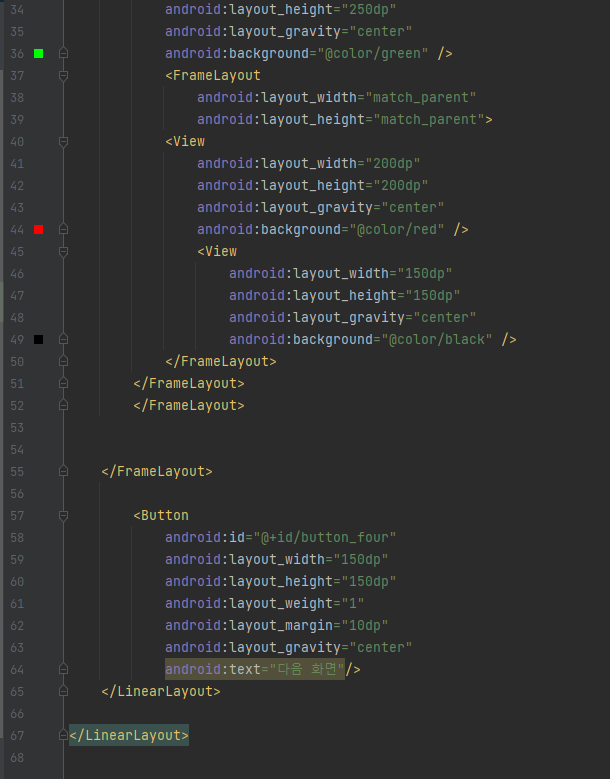Collapse the View fold on line 40
The image size is (610, 779).
pyautogui.click(x=63, y=142)
